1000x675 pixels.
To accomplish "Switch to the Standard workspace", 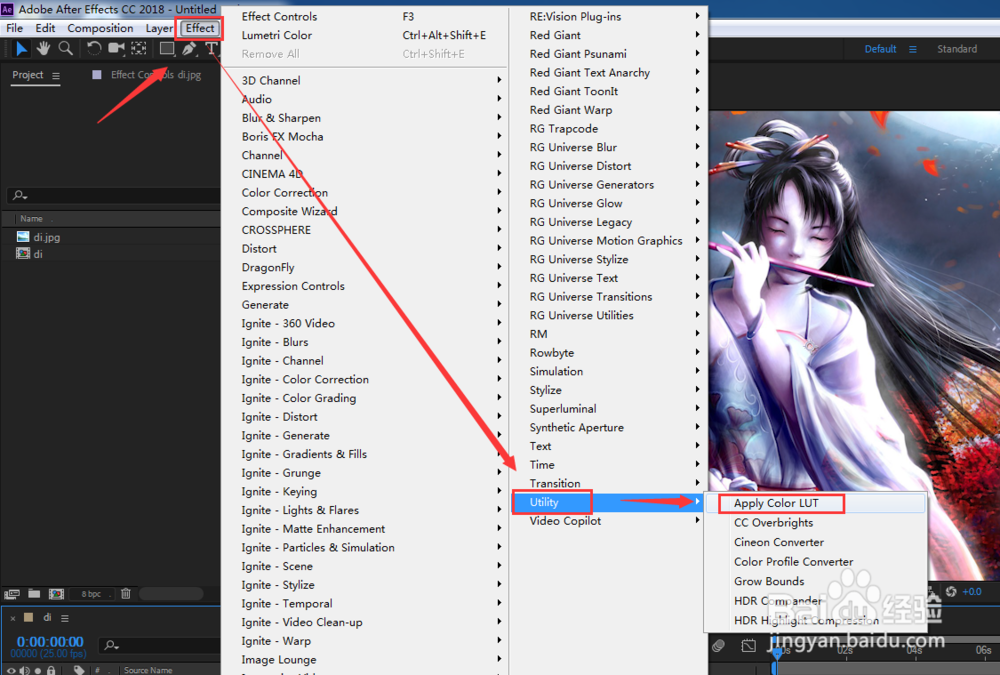I will (x=957, y=49).
